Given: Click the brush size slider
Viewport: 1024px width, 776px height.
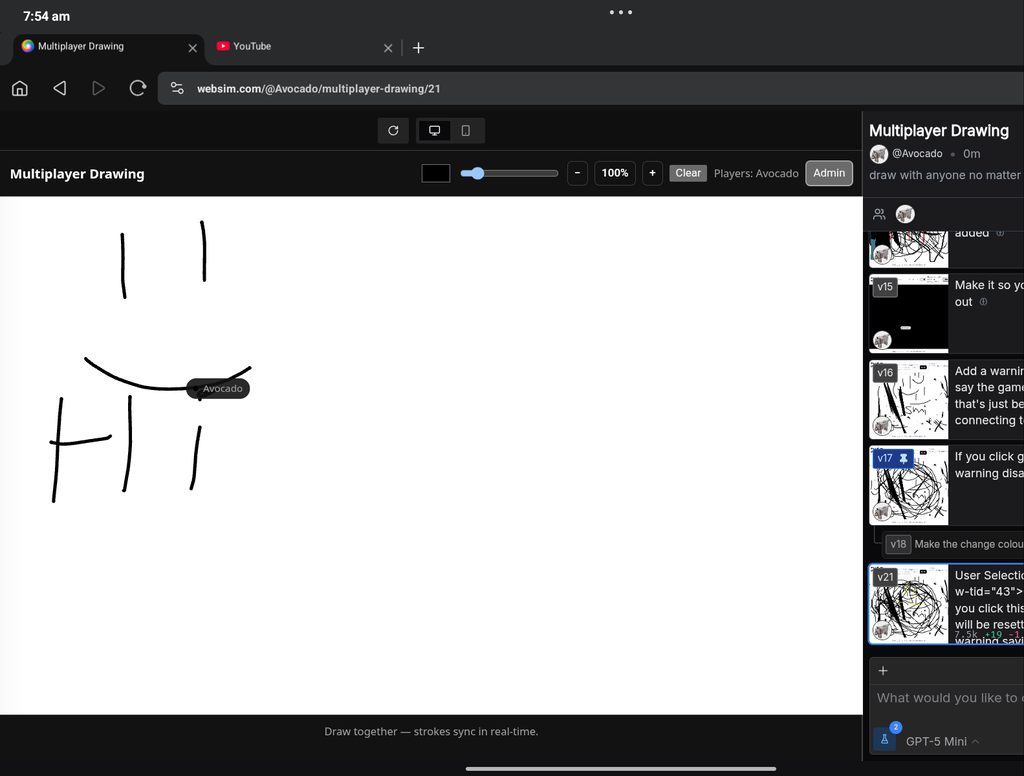Looking at the screenshot, I should tap(509, 173).
